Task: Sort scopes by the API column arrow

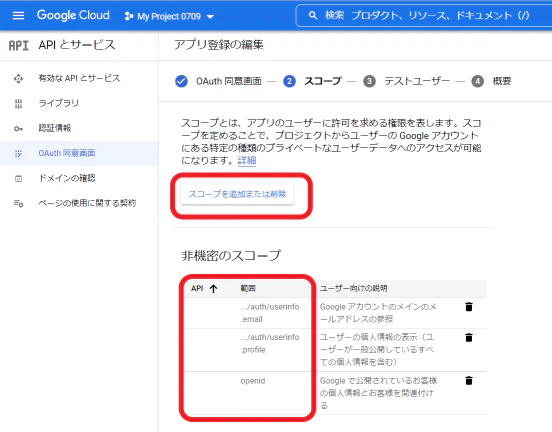Action: pyautogui.click(x=213, y=289)
